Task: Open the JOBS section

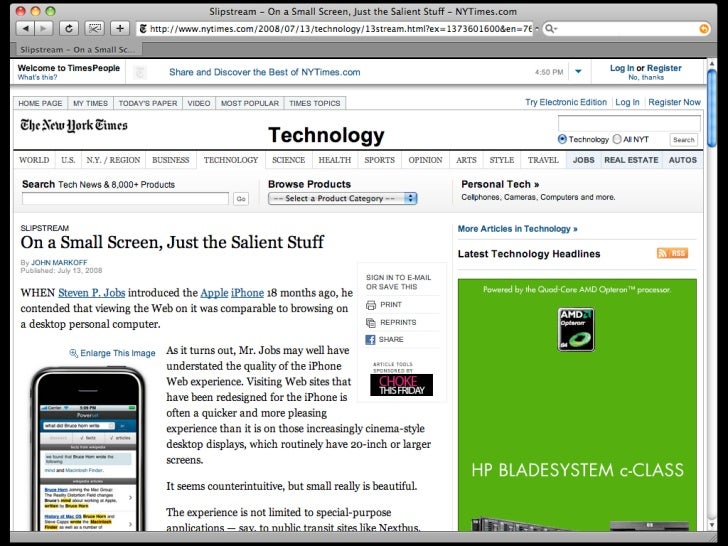Action: [x=584, y=160]
